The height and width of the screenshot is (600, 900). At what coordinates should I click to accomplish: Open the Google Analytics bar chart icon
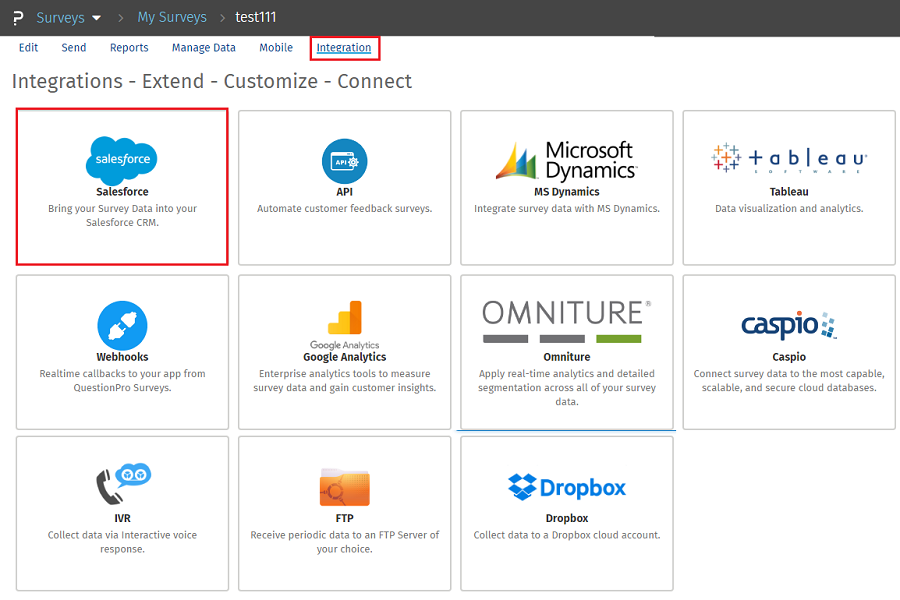tap(344, 318)
